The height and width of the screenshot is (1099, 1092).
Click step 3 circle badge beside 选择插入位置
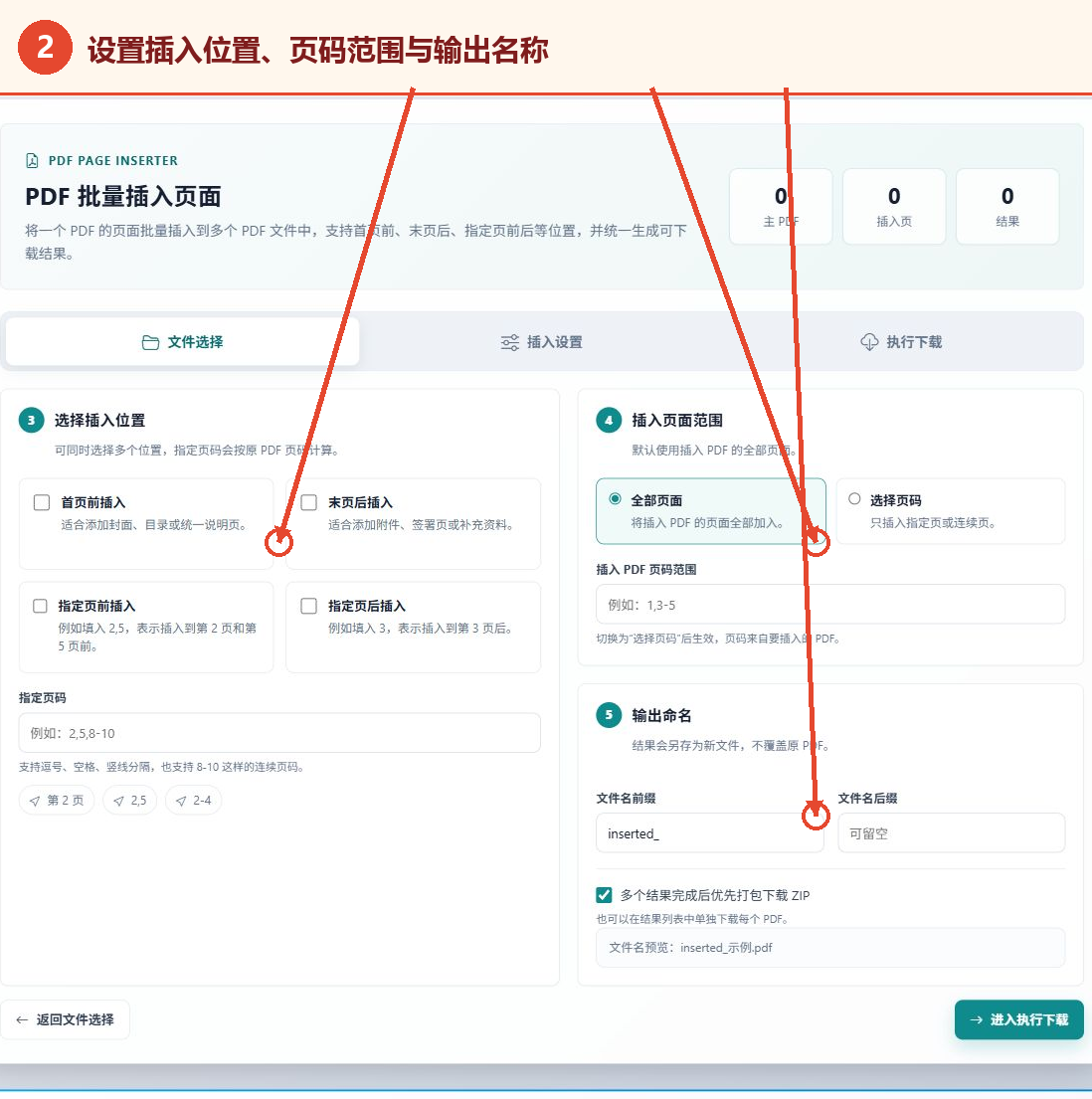(31, 420)
